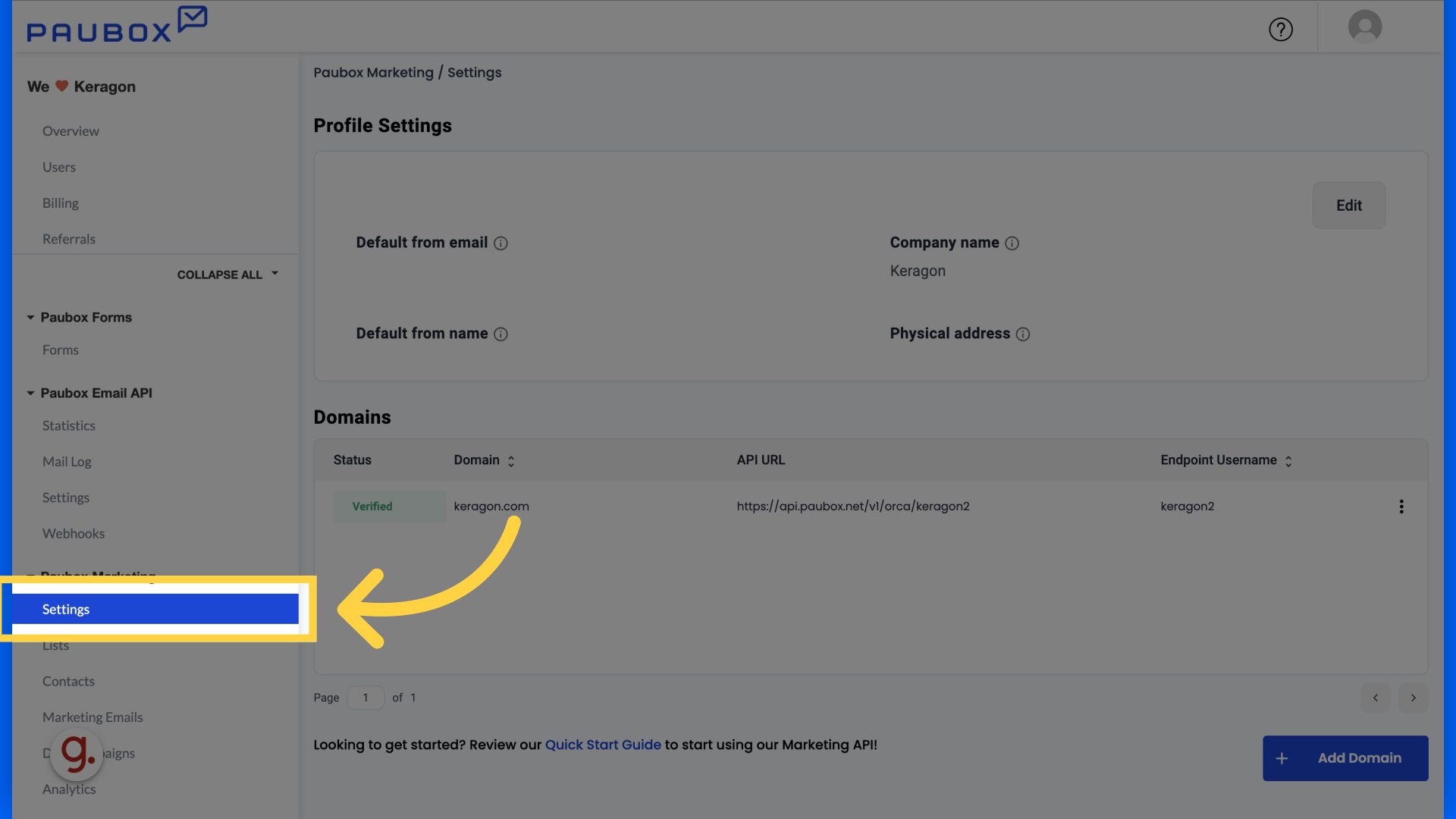
Task: Go to previous page arrow
Action: 1375,698
